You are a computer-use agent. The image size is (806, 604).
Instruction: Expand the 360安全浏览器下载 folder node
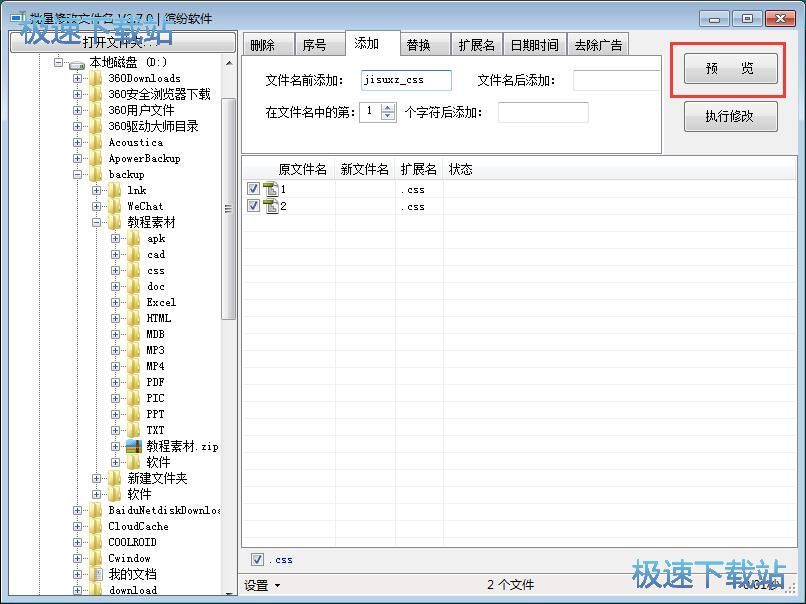pos(77,95)
